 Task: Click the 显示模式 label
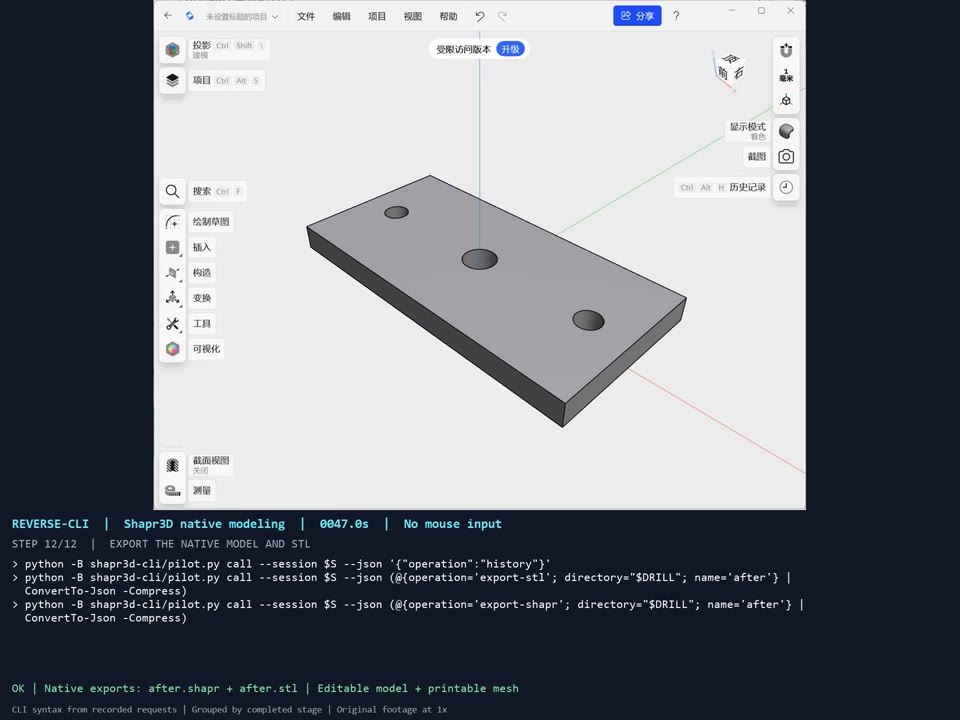748,127
